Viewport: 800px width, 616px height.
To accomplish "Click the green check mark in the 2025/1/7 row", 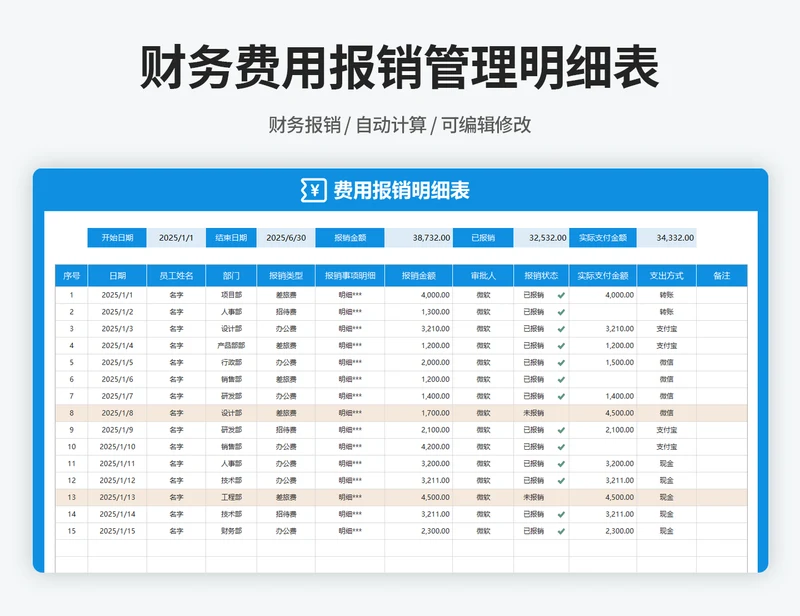I will [x=561, y=396].
